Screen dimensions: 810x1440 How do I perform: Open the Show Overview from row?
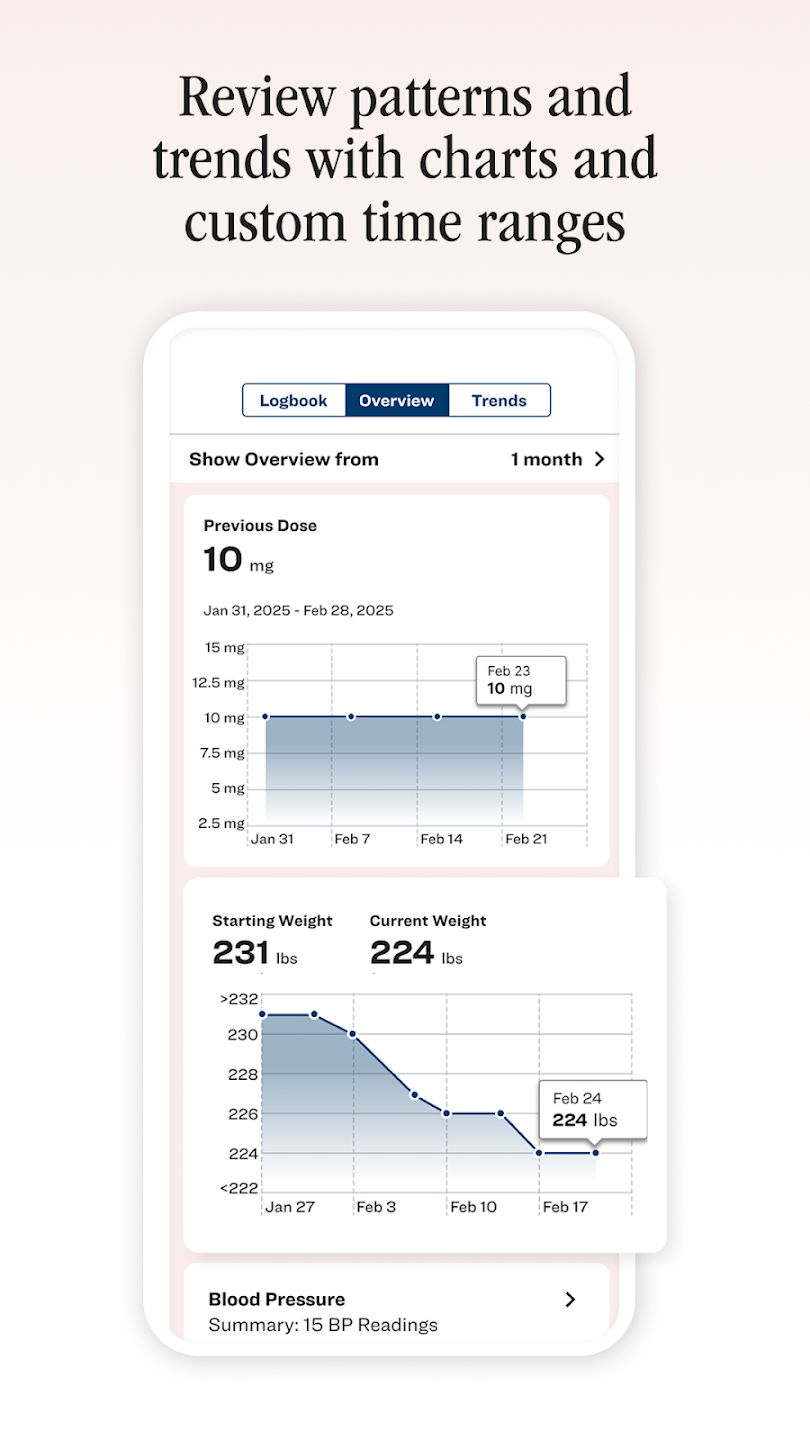395,459
